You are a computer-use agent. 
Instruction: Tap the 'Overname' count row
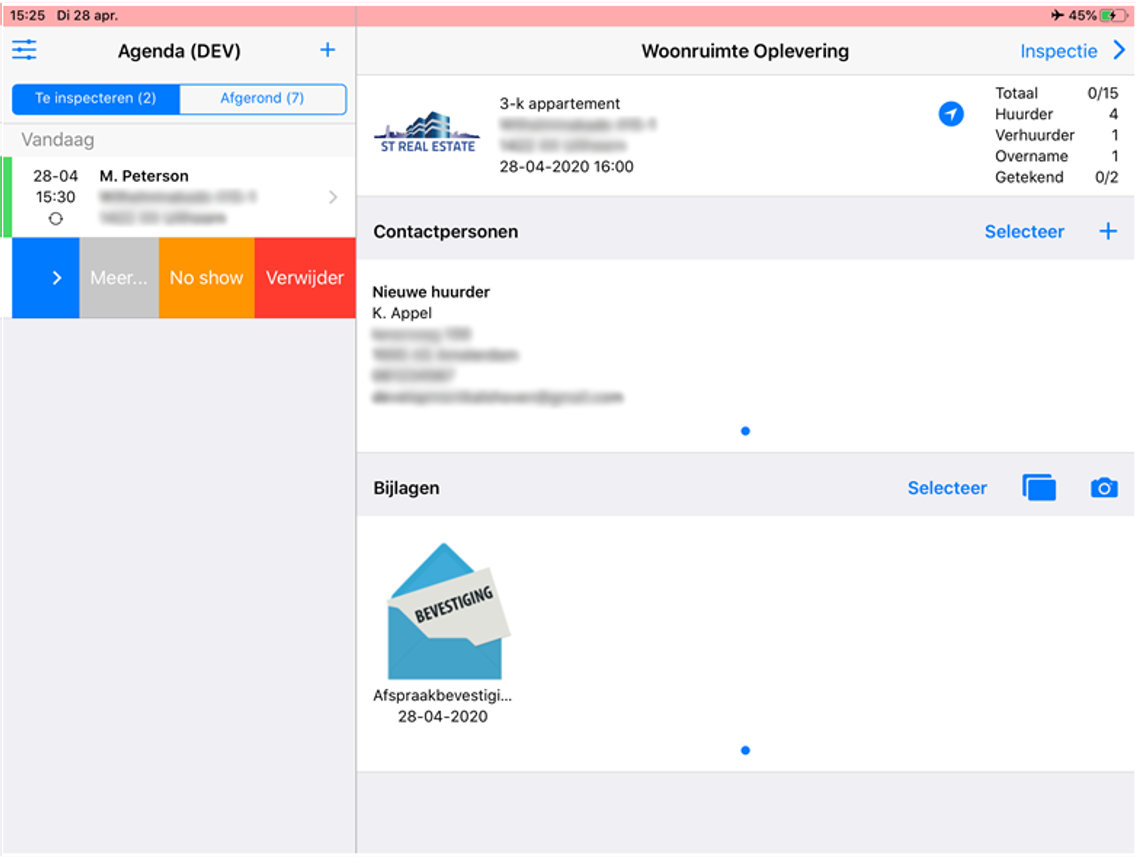[x=1056, y=156]
